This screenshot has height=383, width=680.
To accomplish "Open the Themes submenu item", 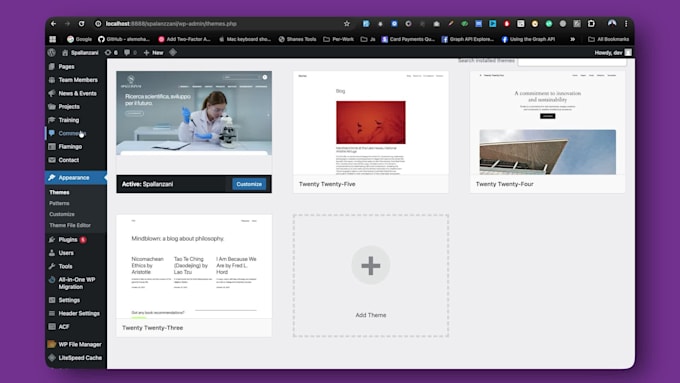I will point(59,192).
